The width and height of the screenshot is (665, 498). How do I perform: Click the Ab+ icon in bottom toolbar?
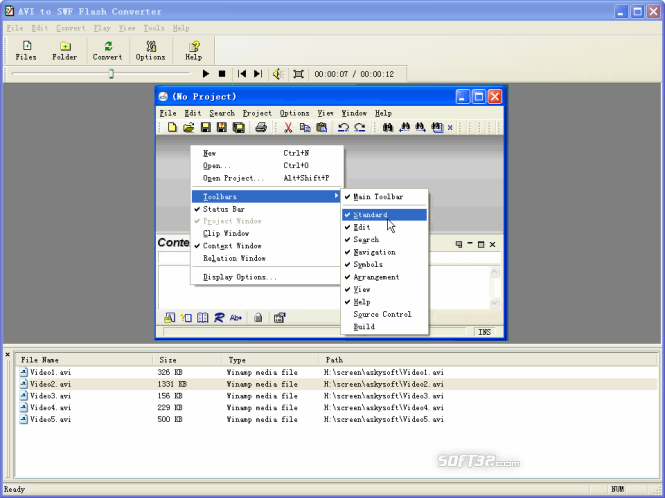[x=236, y=317]
